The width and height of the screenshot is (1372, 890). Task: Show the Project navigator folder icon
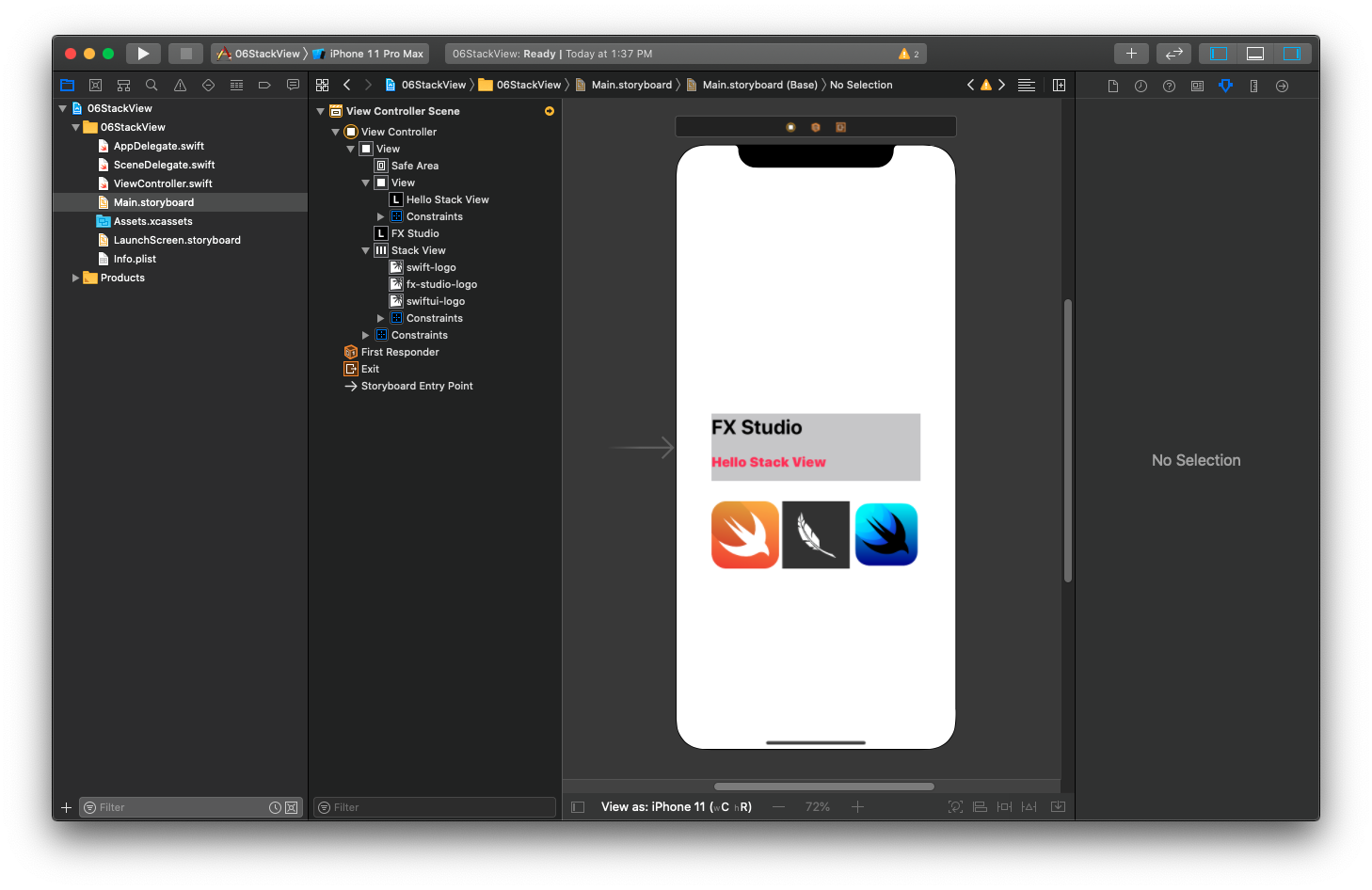coord(68,85)
